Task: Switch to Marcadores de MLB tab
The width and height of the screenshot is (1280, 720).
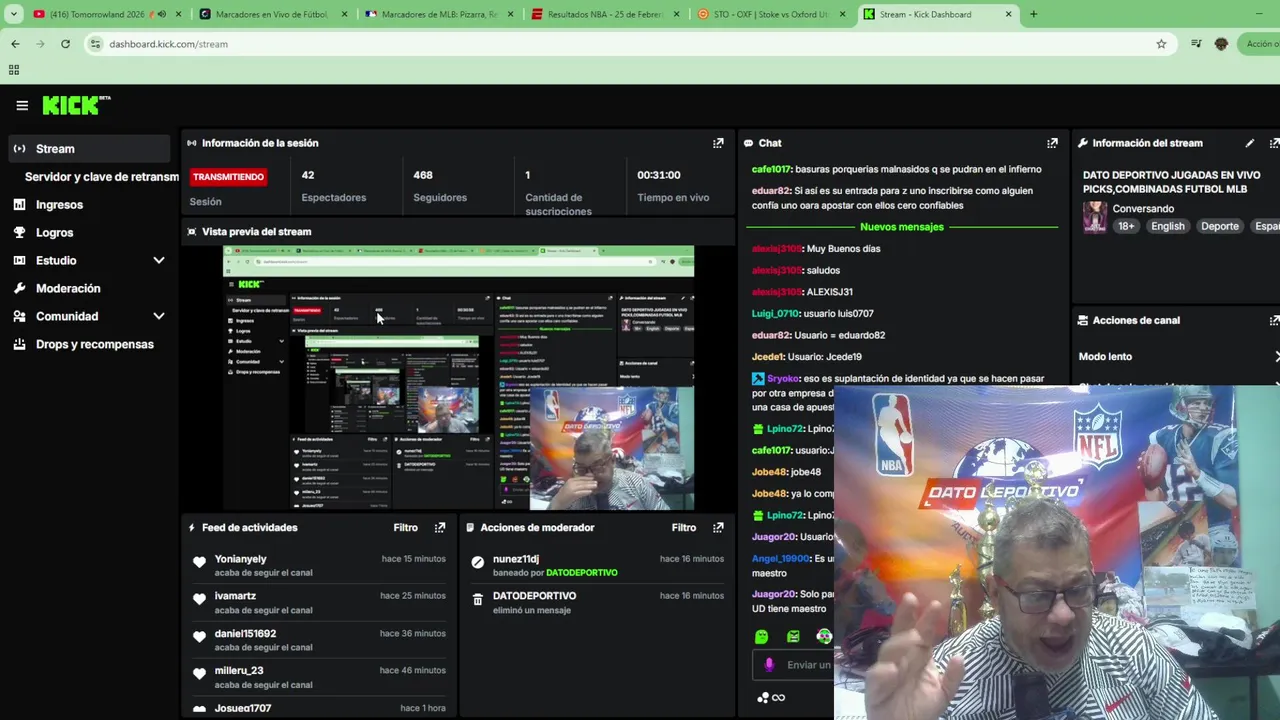Action: pyautogui.click(x=439, y=14)
